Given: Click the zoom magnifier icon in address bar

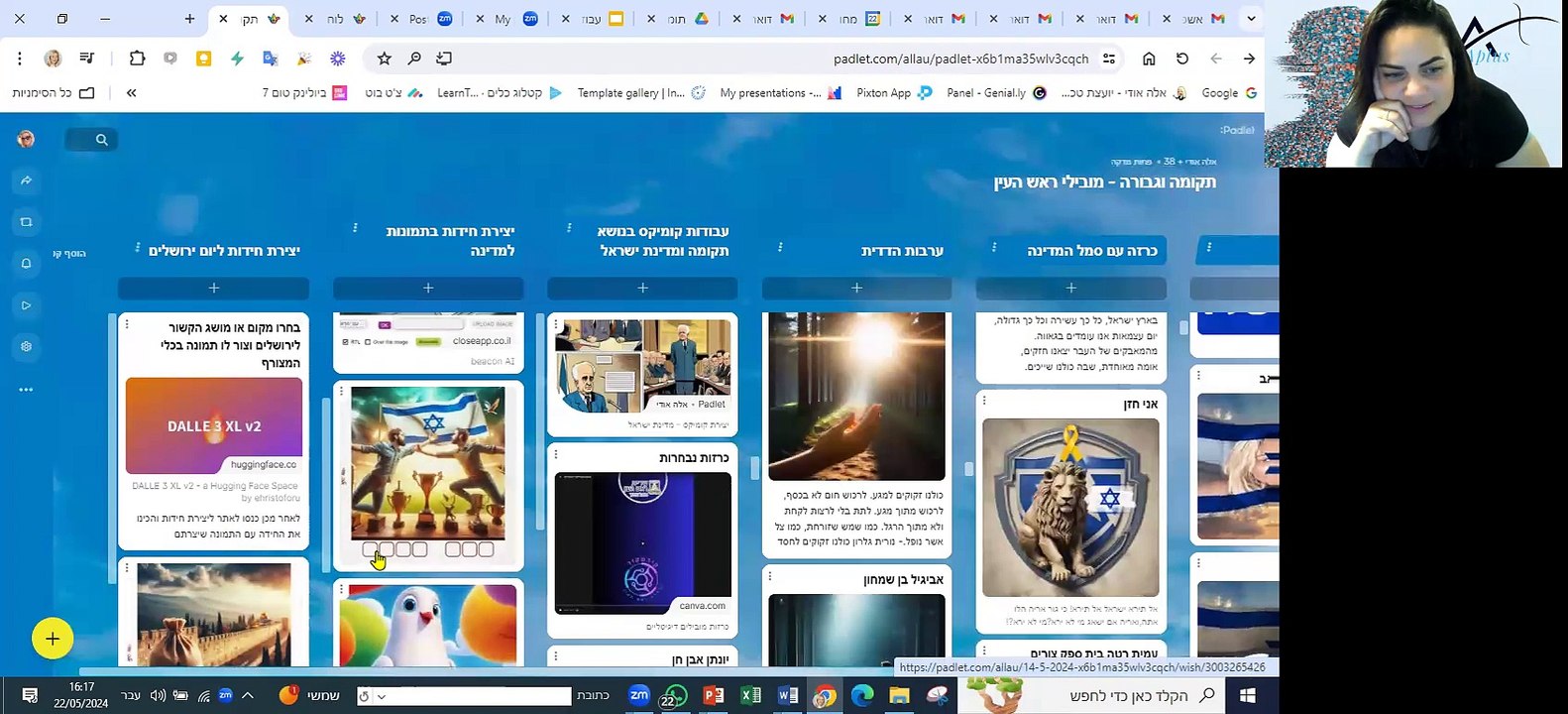Looking at the screenshot, I should pos(414,59).
